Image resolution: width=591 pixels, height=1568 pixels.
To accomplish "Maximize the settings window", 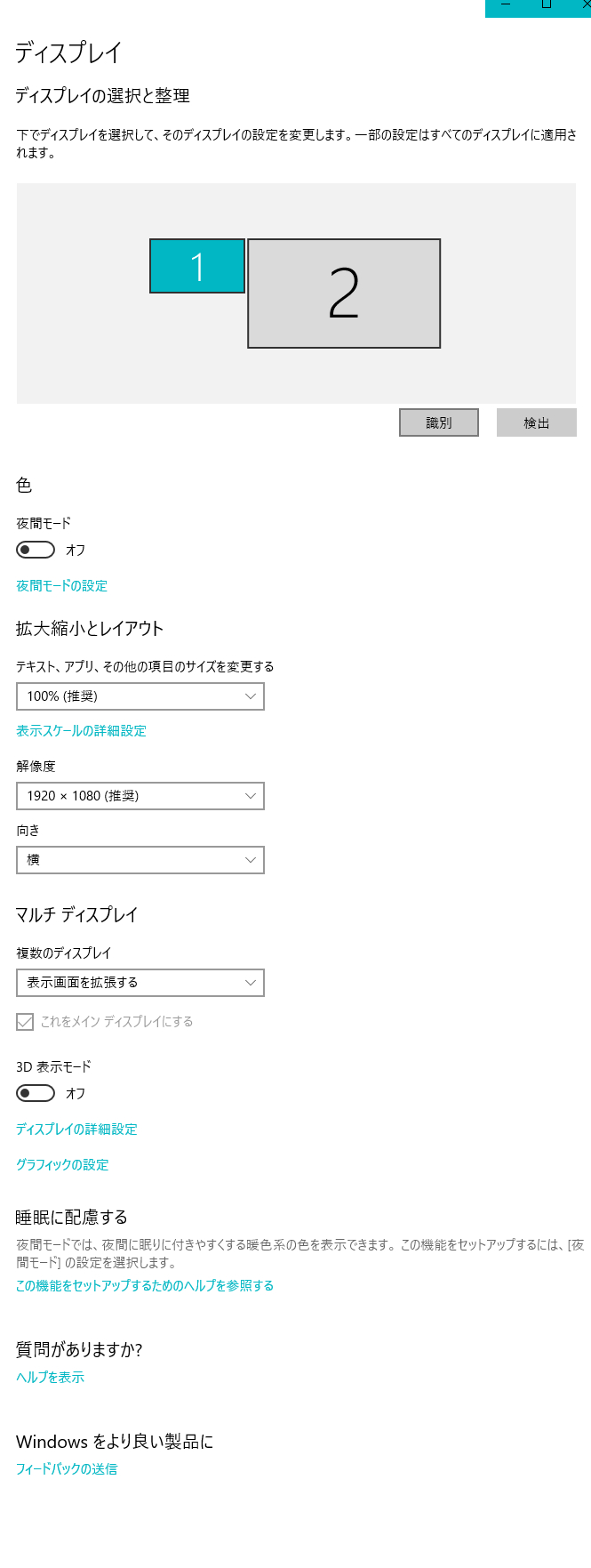I will (547, 5).
